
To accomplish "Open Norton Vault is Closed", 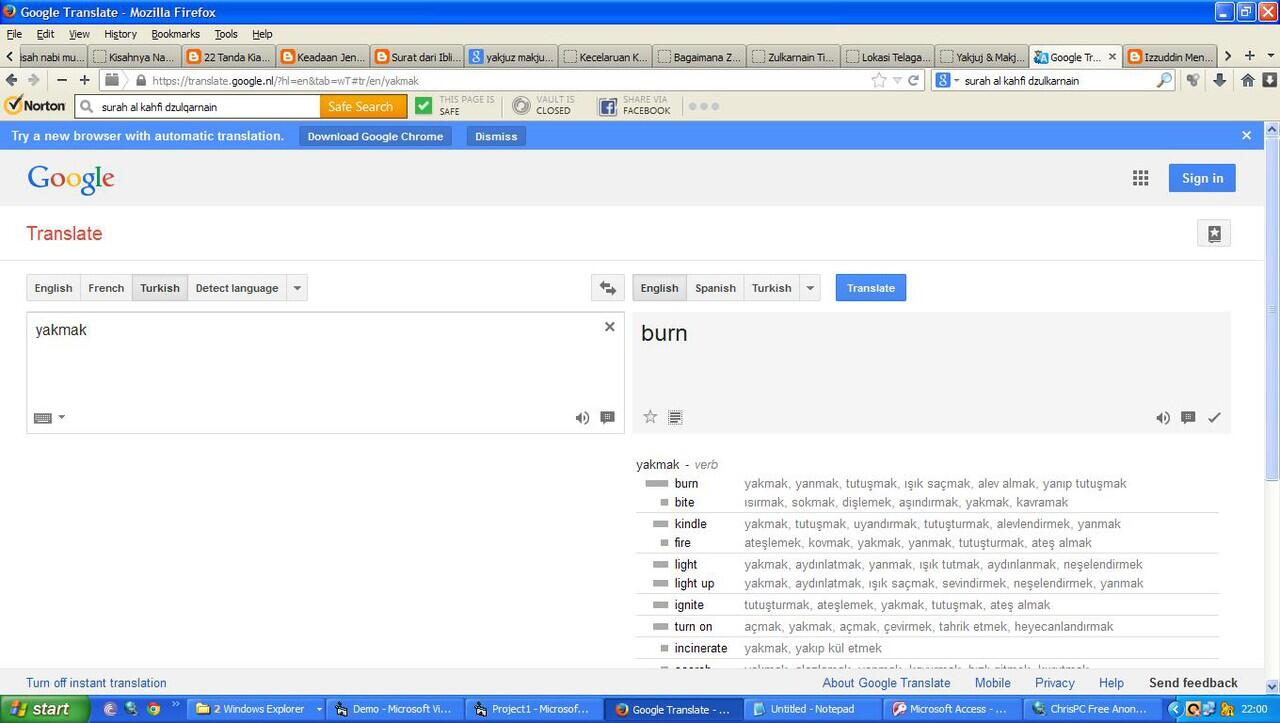I will (x=541, y=105).
